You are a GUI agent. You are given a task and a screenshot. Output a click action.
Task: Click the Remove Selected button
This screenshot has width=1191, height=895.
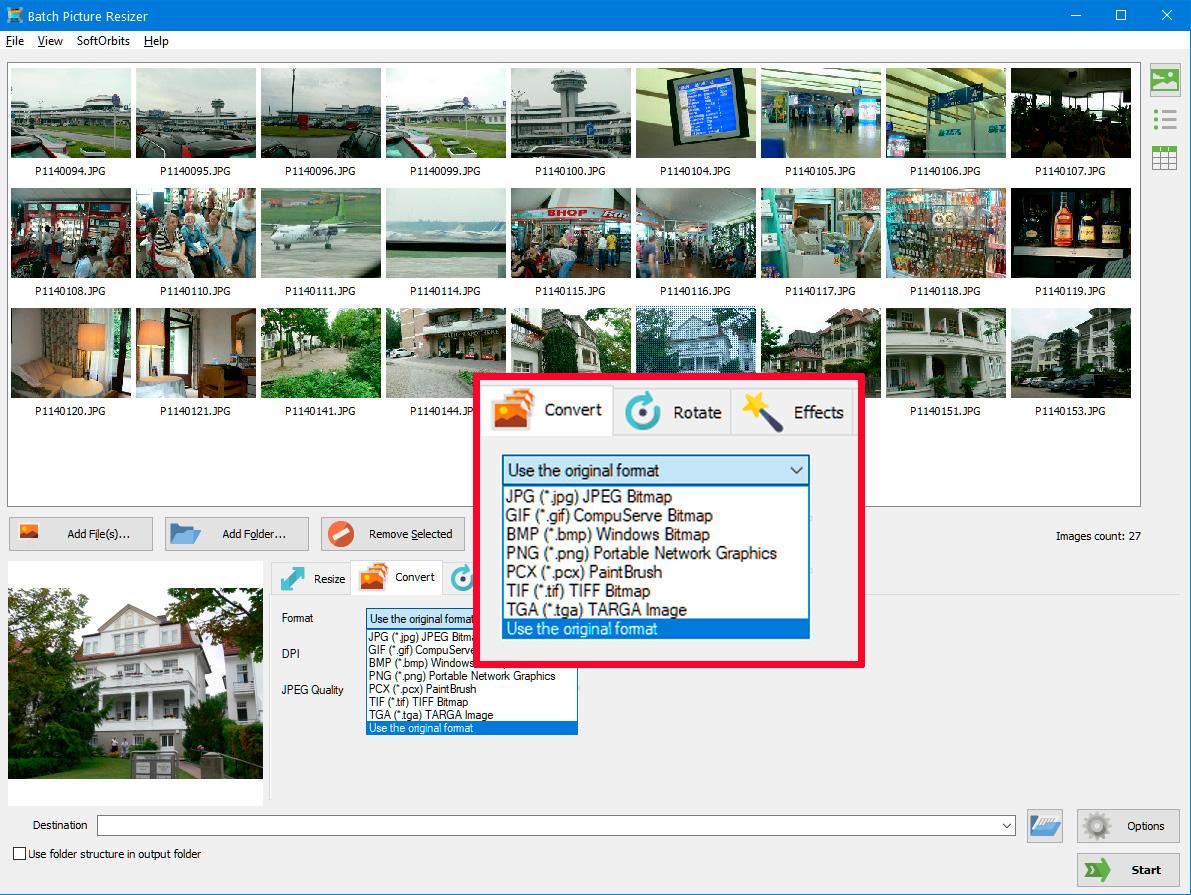pyautogui.click(x=393, y=534)
